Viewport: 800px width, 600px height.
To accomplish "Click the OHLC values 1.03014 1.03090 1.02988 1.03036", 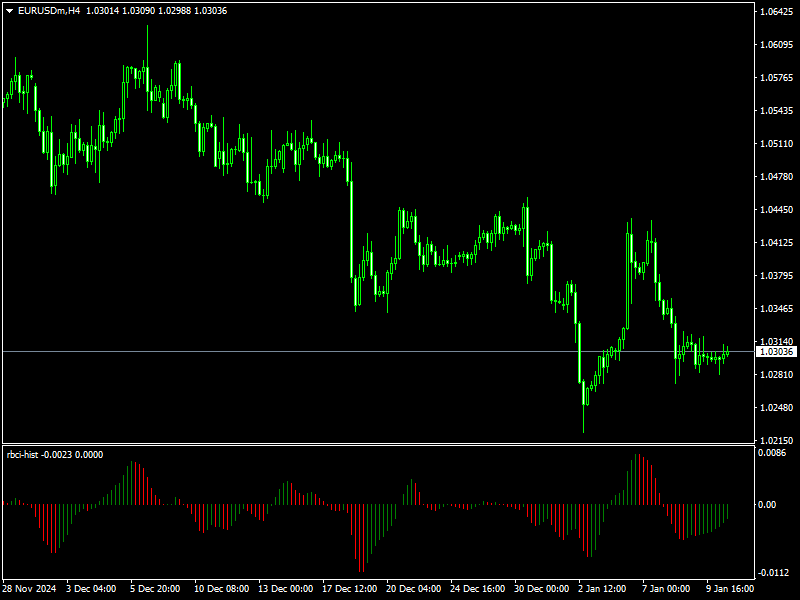I will click(x=156, y=11).
